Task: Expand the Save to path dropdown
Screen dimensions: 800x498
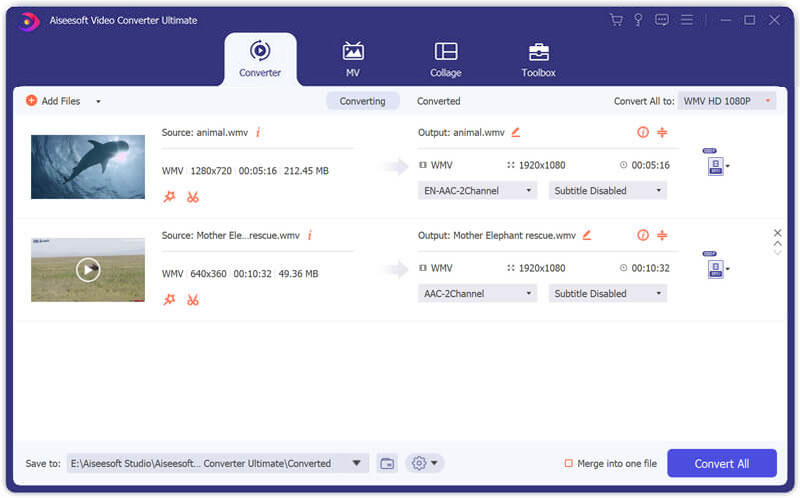Action: click(357, 463)
